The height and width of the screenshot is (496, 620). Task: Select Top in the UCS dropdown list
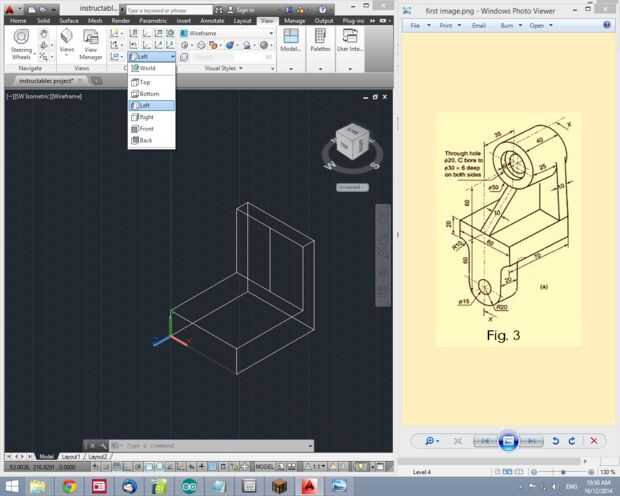(152, 82)
